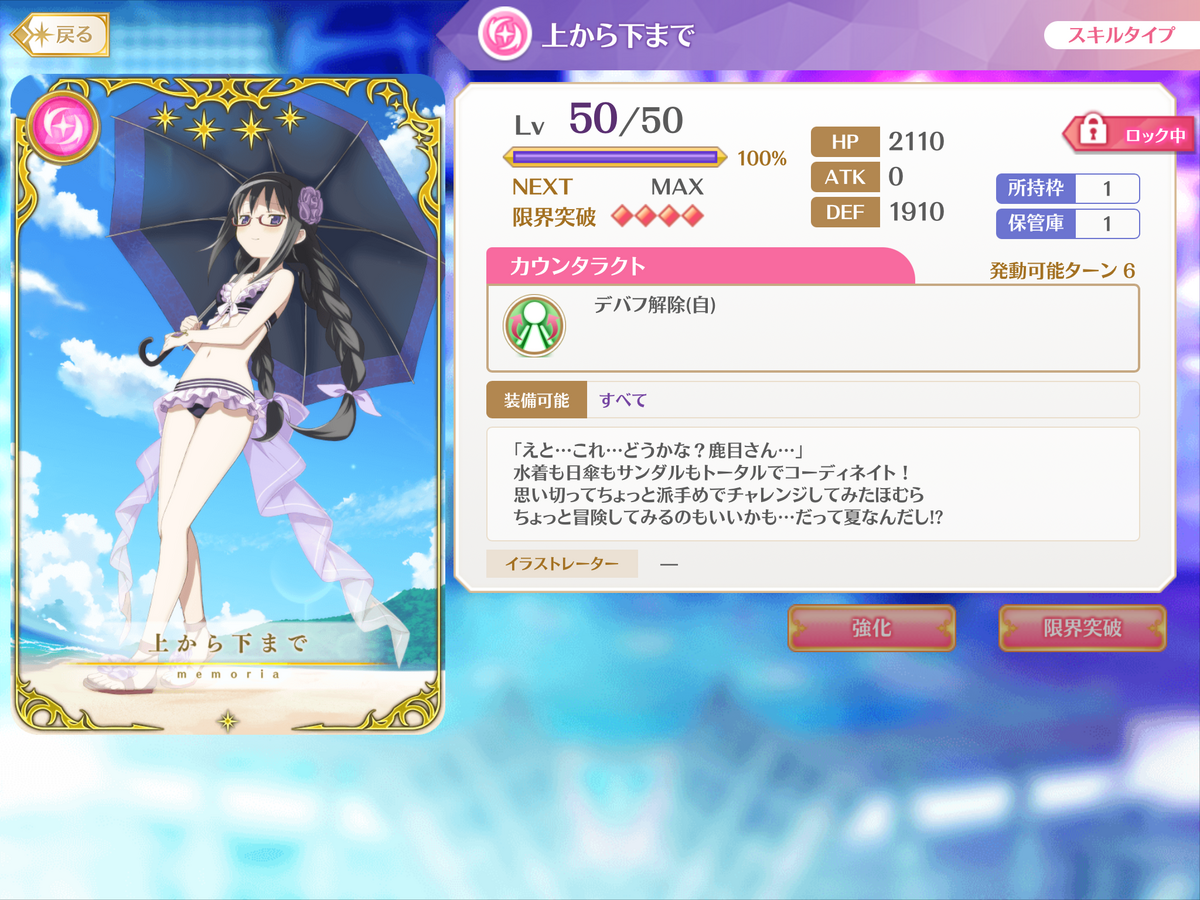Open the 強化 enhancement button
The width and height of the screenshot is (1200, 900).
(871, 628)
